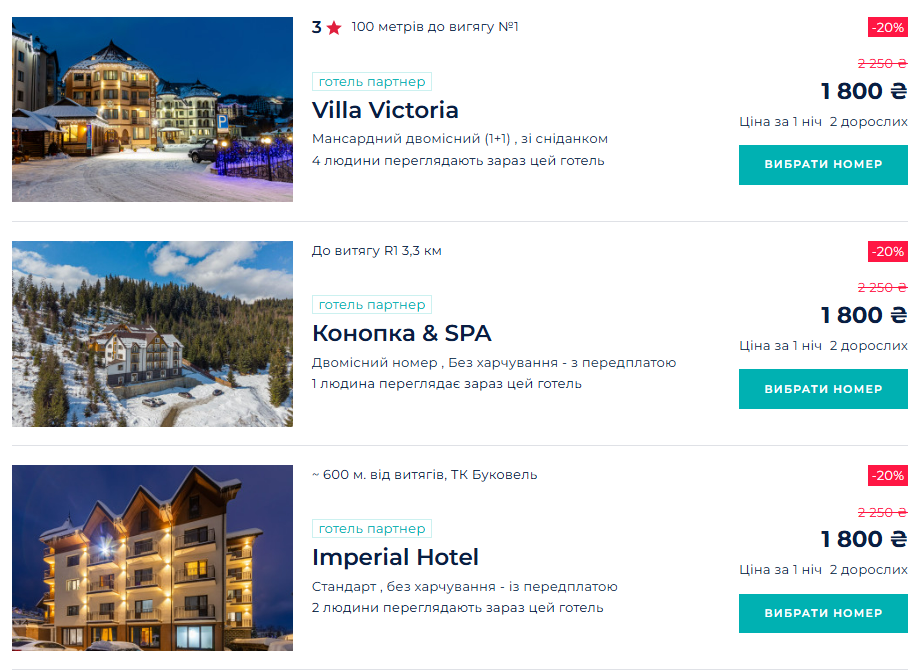The height and width of the screenshot is (671, 920).
Task: Click 'До витягу R1 3,3 км' distance text
Action: [x=376, y=251]
